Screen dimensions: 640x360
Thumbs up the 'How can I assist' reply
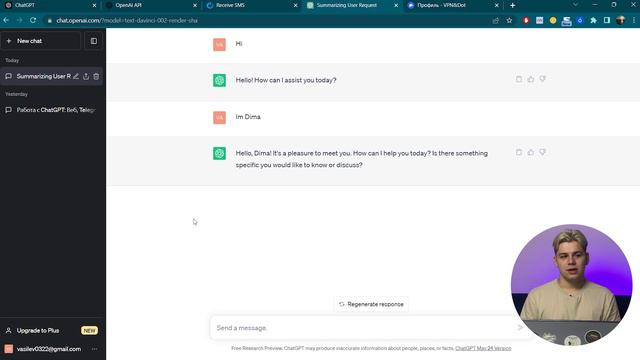point(531,79)
